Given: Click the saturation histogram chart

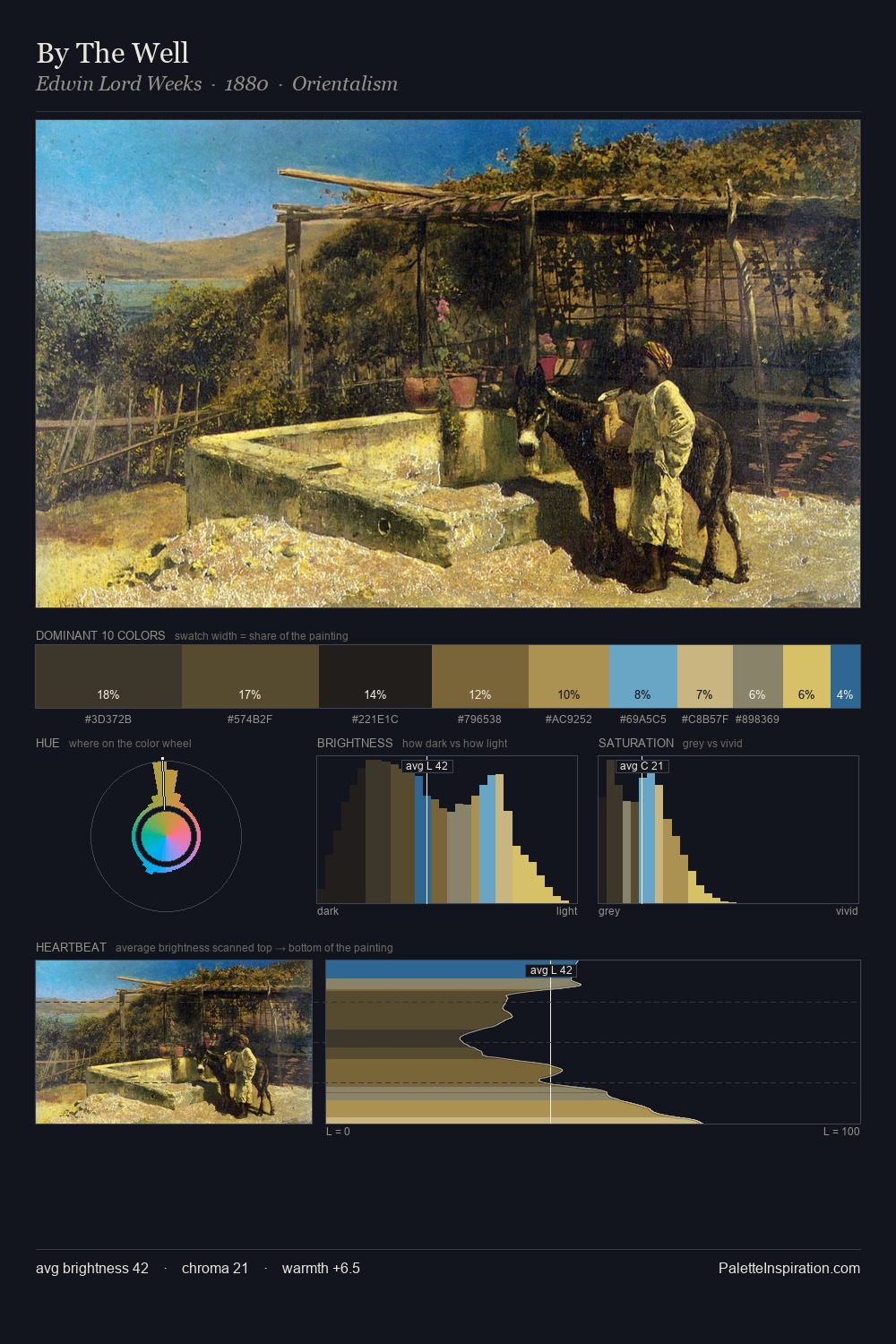Looking at the screenshot, I should tap(728, 830).
